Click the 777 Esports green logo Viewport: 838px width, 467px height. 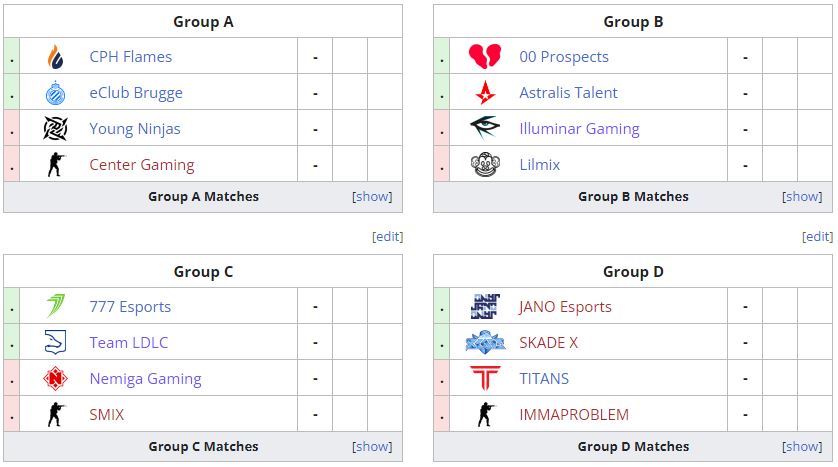point(55,307)
